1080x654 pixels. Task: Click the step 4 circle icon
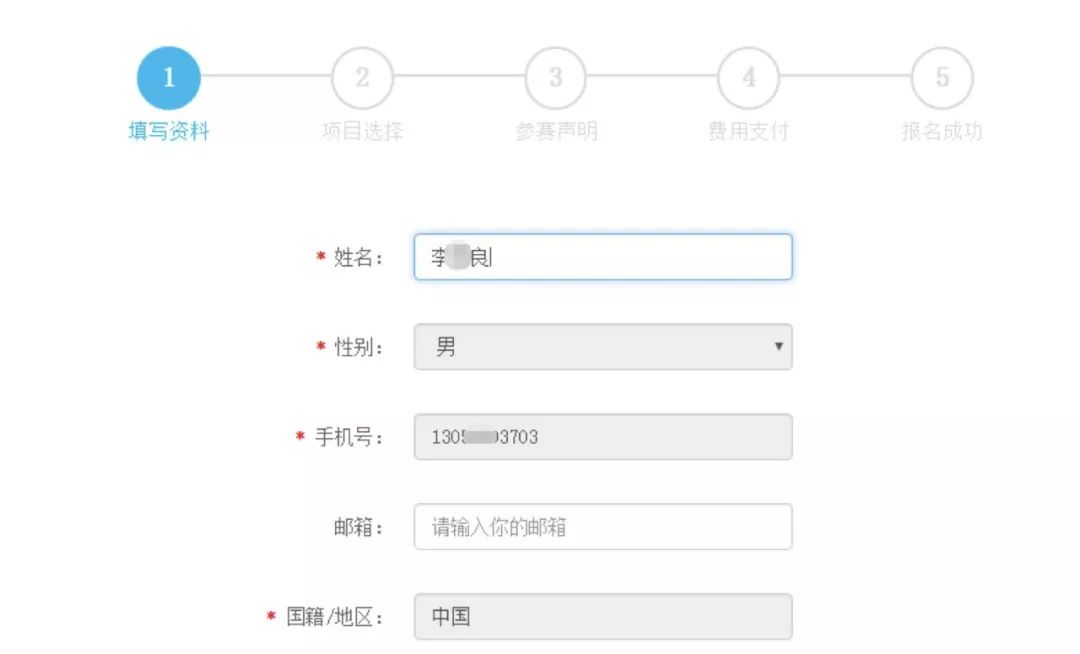[x=749, y=77]
